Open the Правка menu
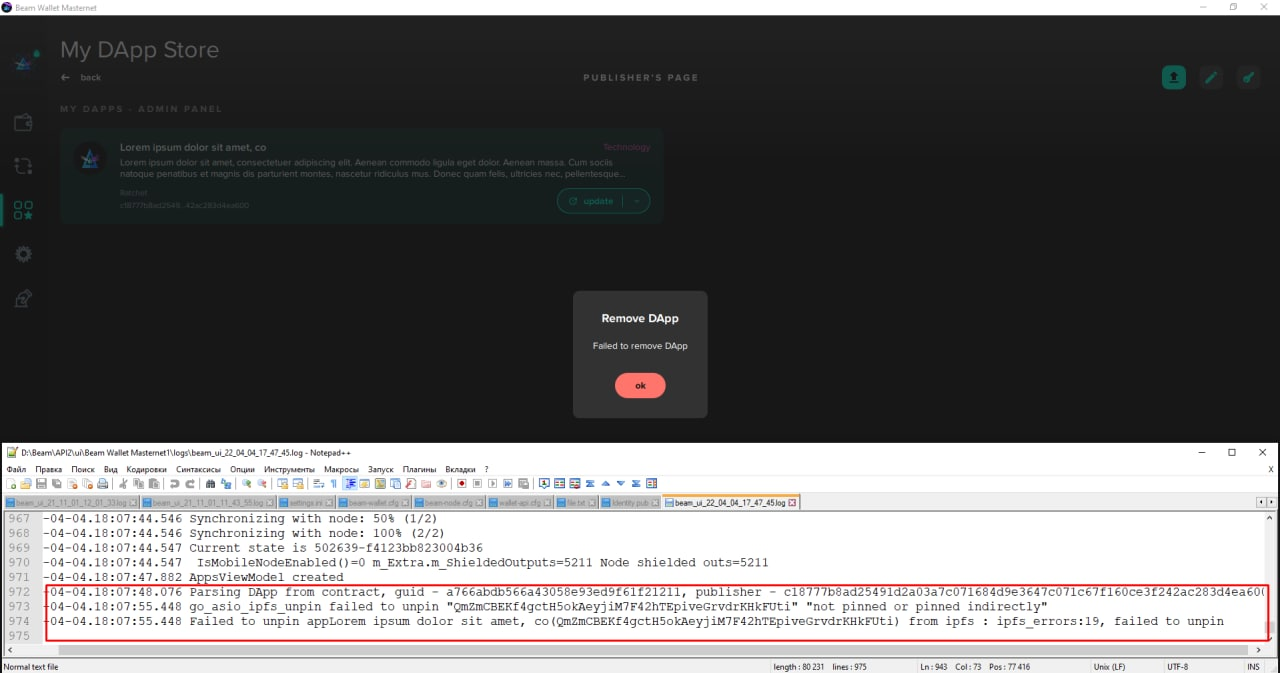The width and height of the screenshot is (1280, 673). coord(48,469)
